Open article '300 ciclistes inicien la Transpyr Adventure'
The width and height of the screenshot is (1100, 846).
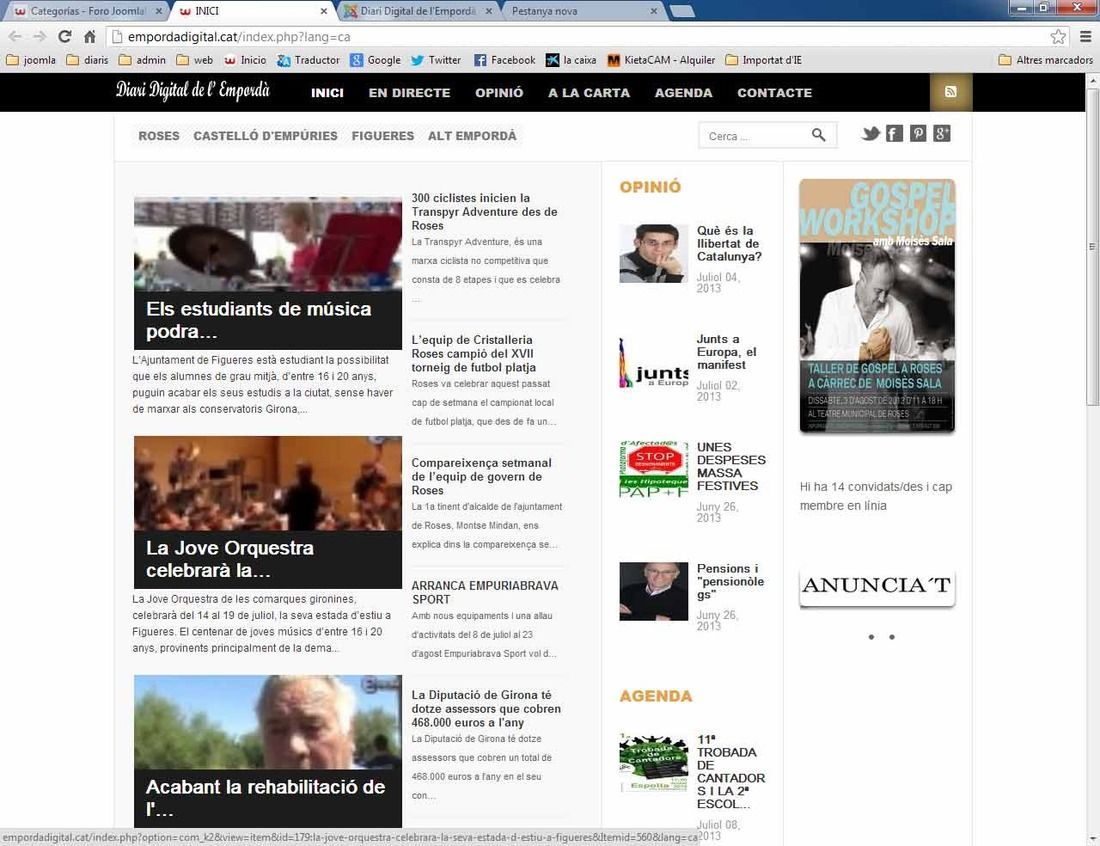click(x=484, y=212)
